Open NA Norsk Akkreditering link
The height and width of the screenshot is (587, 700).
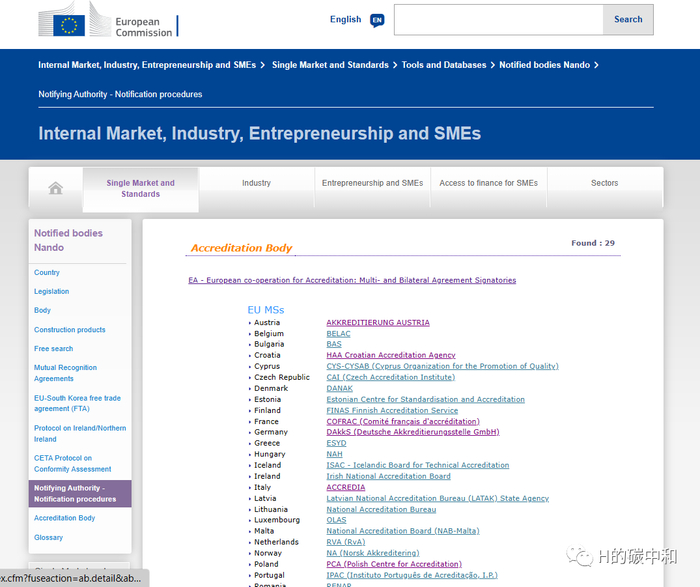373,553
